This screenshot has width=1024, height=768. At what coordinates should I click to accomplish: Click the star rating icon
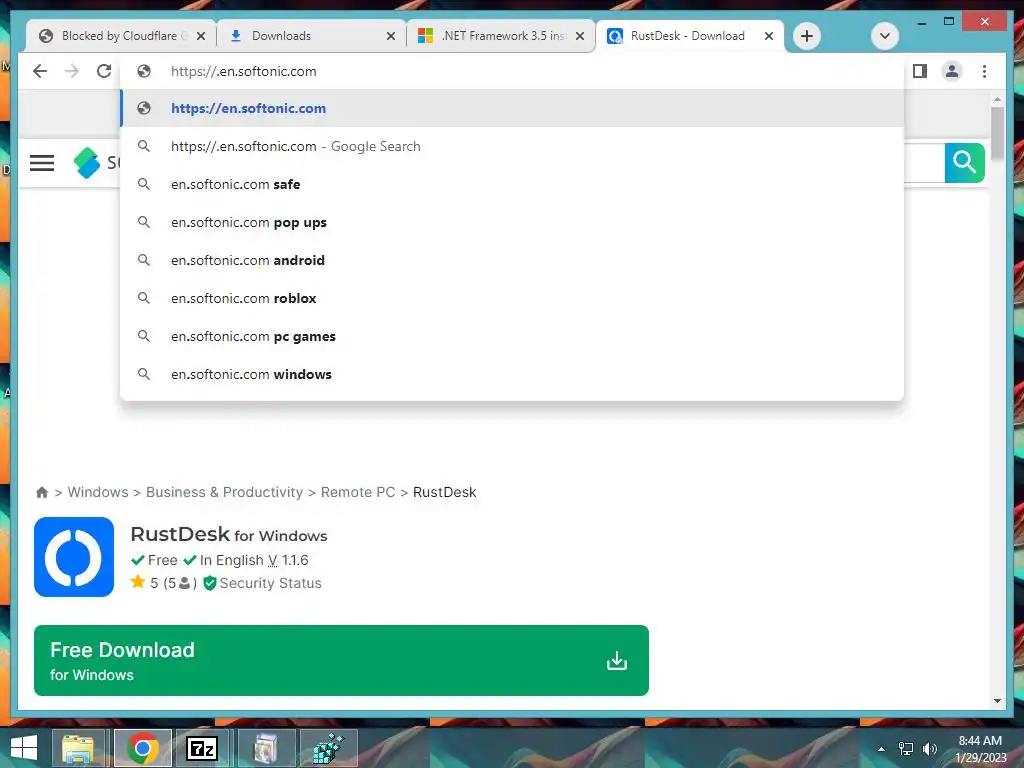coord(138,582)
